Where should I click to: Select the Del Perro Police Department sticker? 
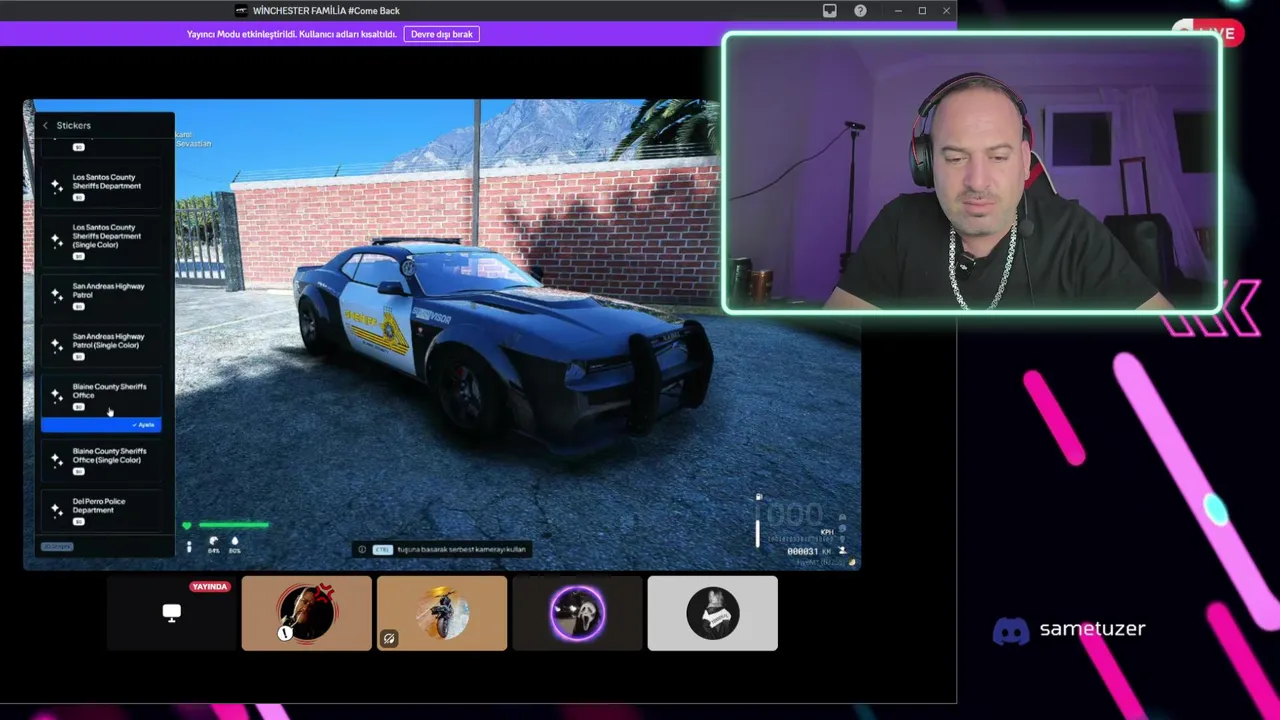point(101,510)
